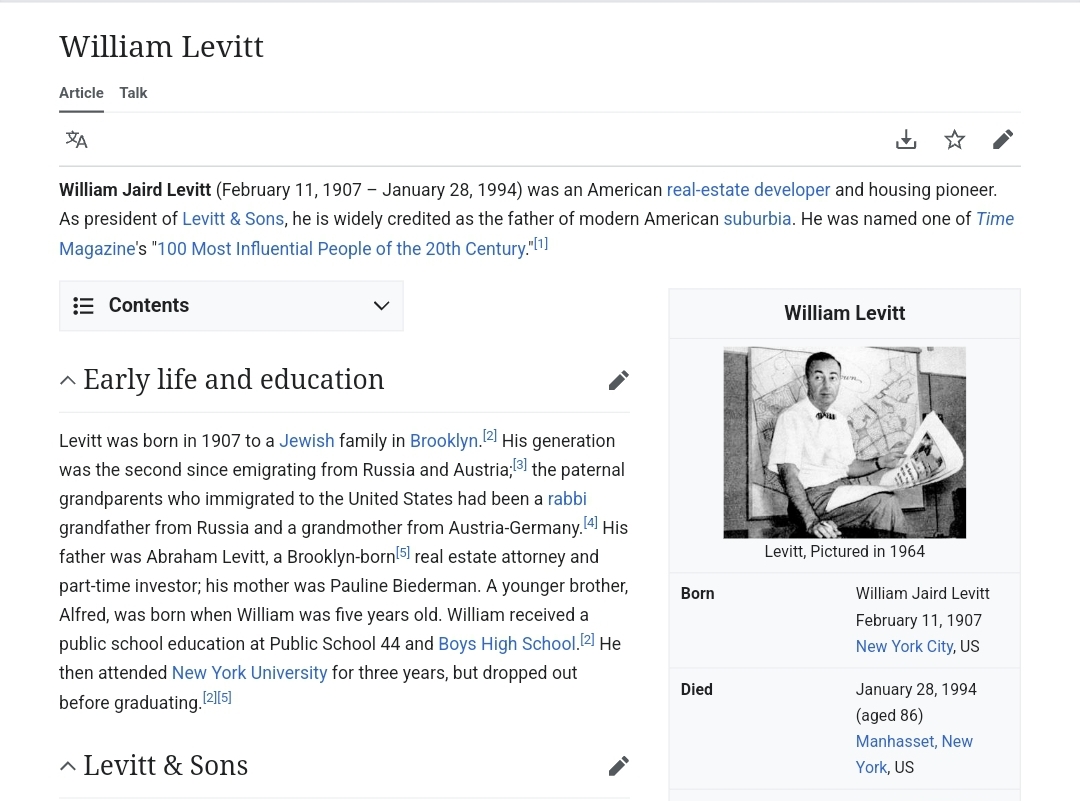Click citation [3] after Austria

520,465
